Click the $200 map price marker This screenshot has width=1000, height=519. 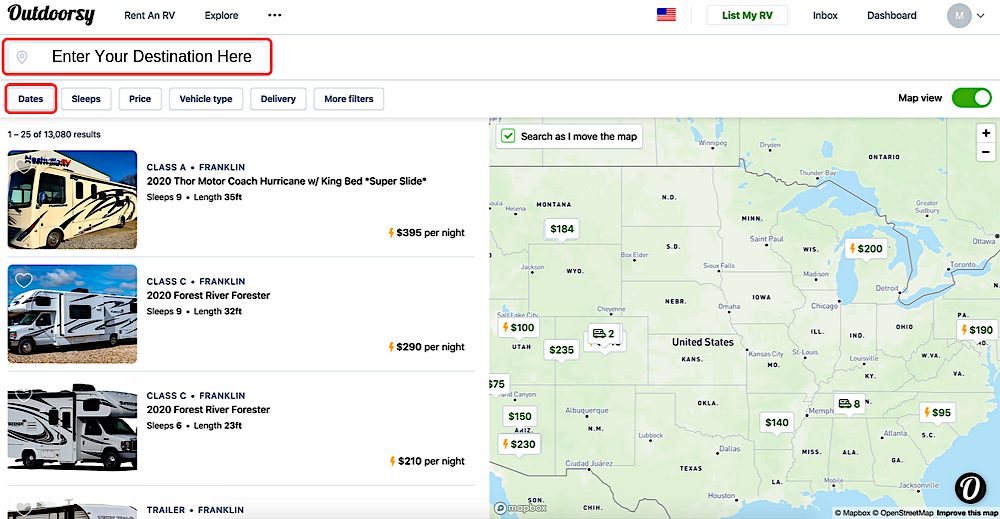pos(865,249)
